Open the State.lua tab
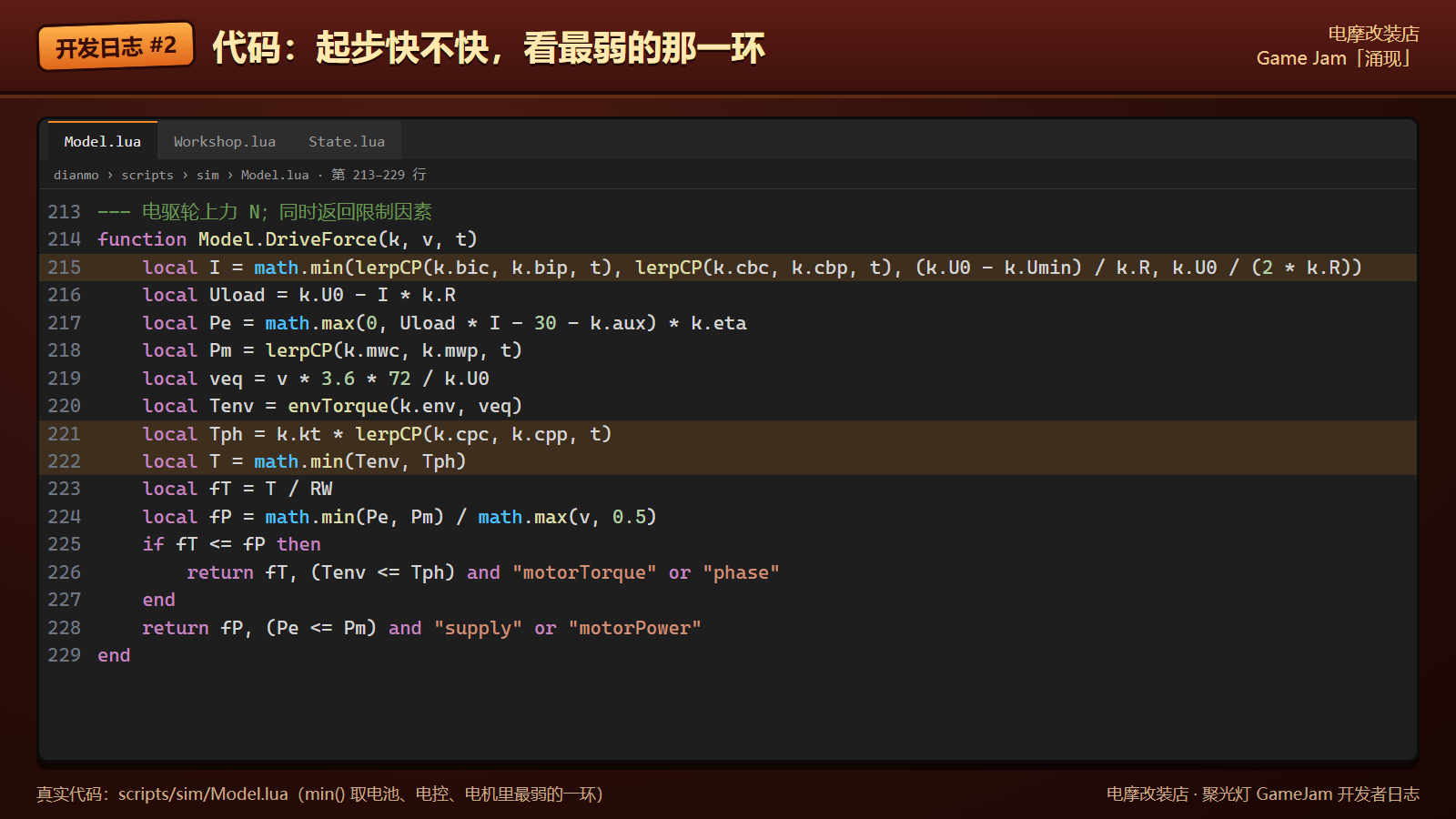Image resolution: width=1456 pixels, height=819 pixels. 347,141
